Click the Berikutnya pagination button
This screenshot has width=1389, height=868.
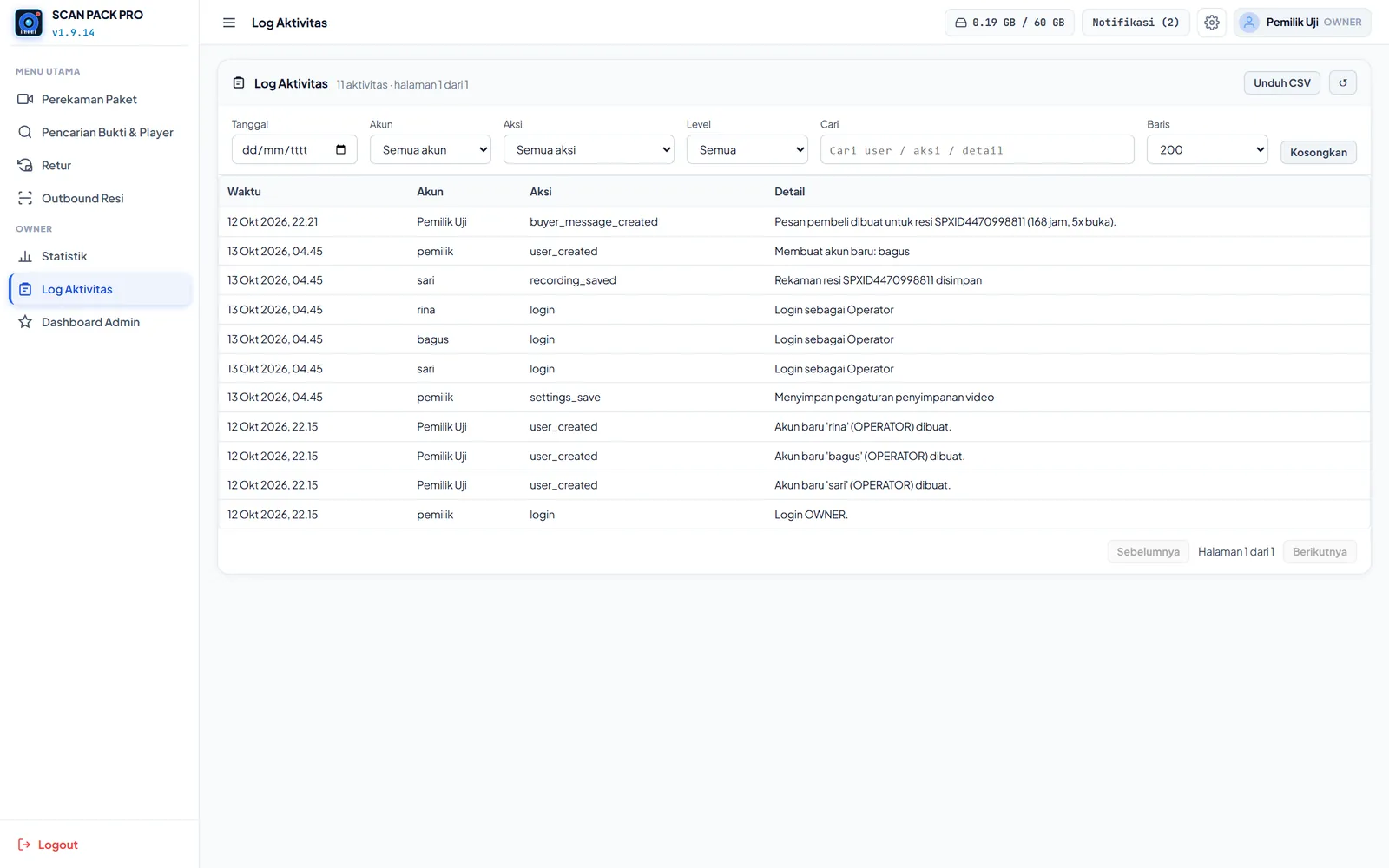(1320, 552)
